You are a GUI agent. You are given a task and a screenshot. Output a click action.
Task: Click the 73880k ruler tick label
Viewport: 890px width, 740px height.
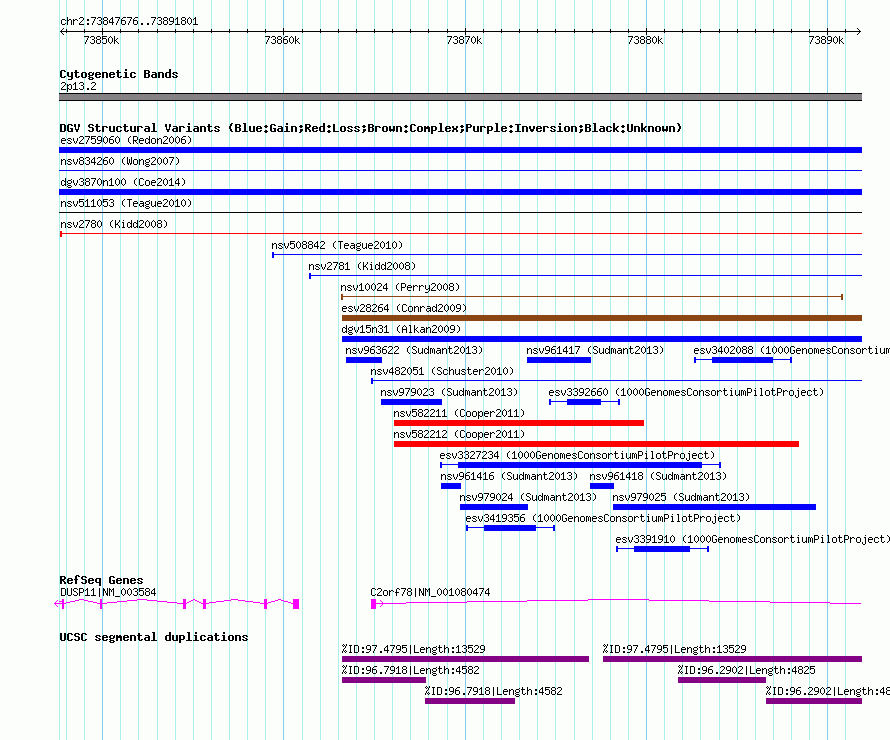645,40
